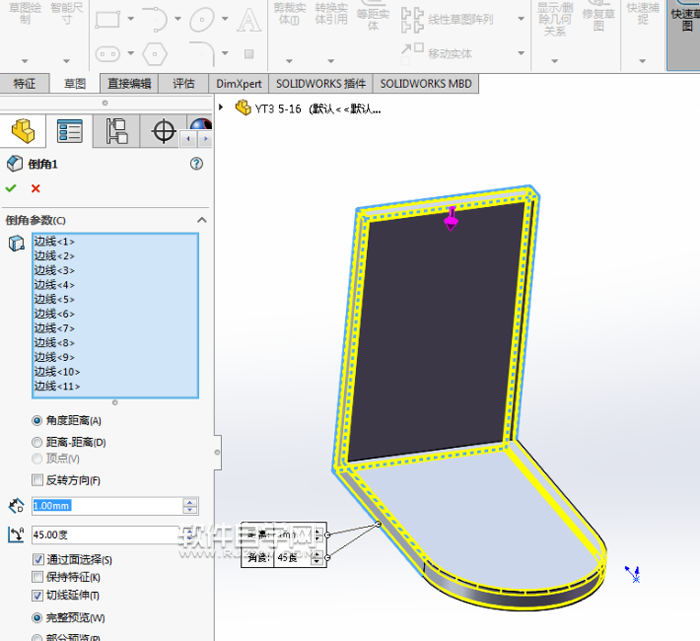Screen dimensions: 700x641
Task: Expand the YT3 5-16 flyout tree
Action: pyautogui.click(x=222, y=108)
